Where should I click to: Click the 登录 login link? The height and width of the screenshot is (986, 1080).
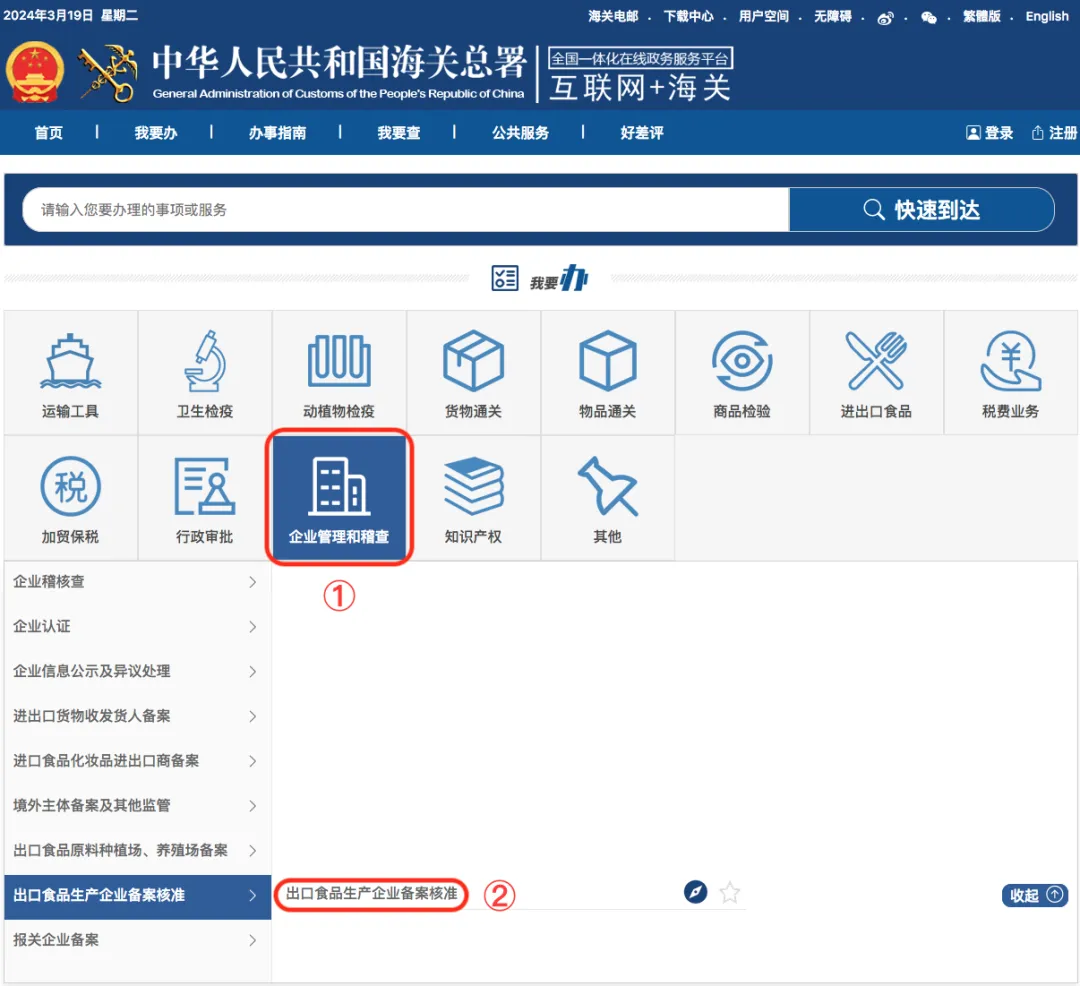(990, 132)
